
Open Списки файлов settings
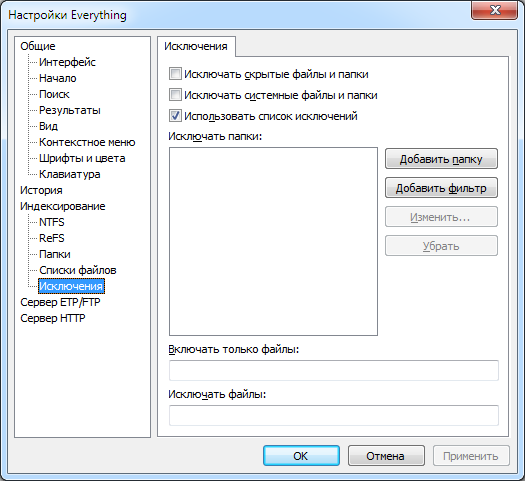[78, 270]
